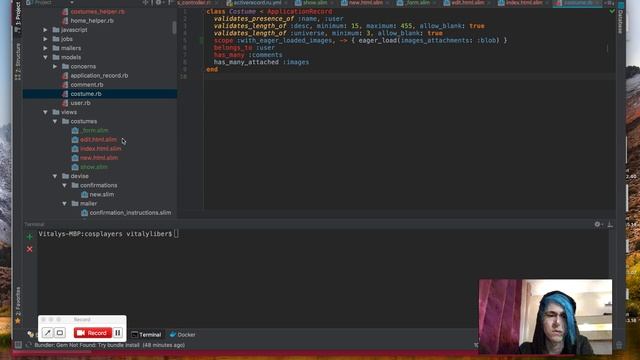The height and width of the screenshot is (360, 640).
Task: Open edit.html.slim in the project tree
Action: 98,140
